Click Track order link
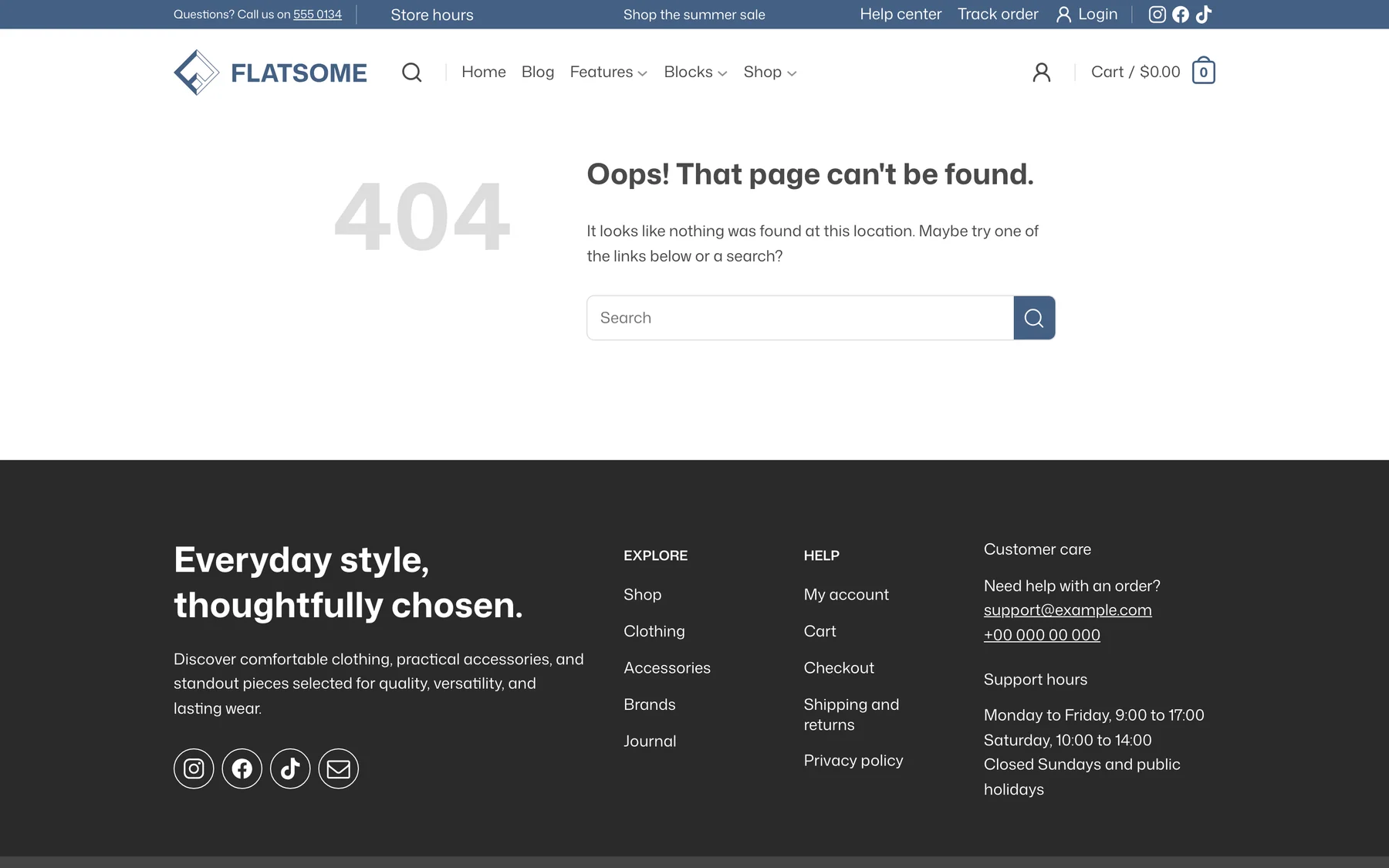1389x868 pixels. (998, 14)
